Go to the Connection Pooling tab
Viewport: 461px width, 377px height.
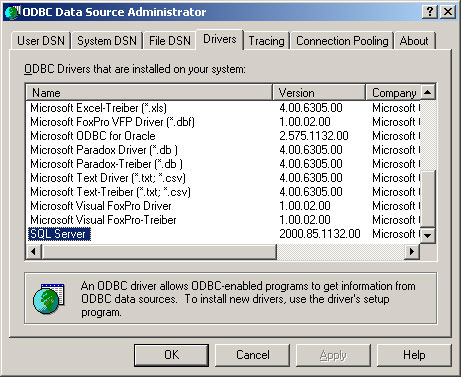[x=342, y=41]
